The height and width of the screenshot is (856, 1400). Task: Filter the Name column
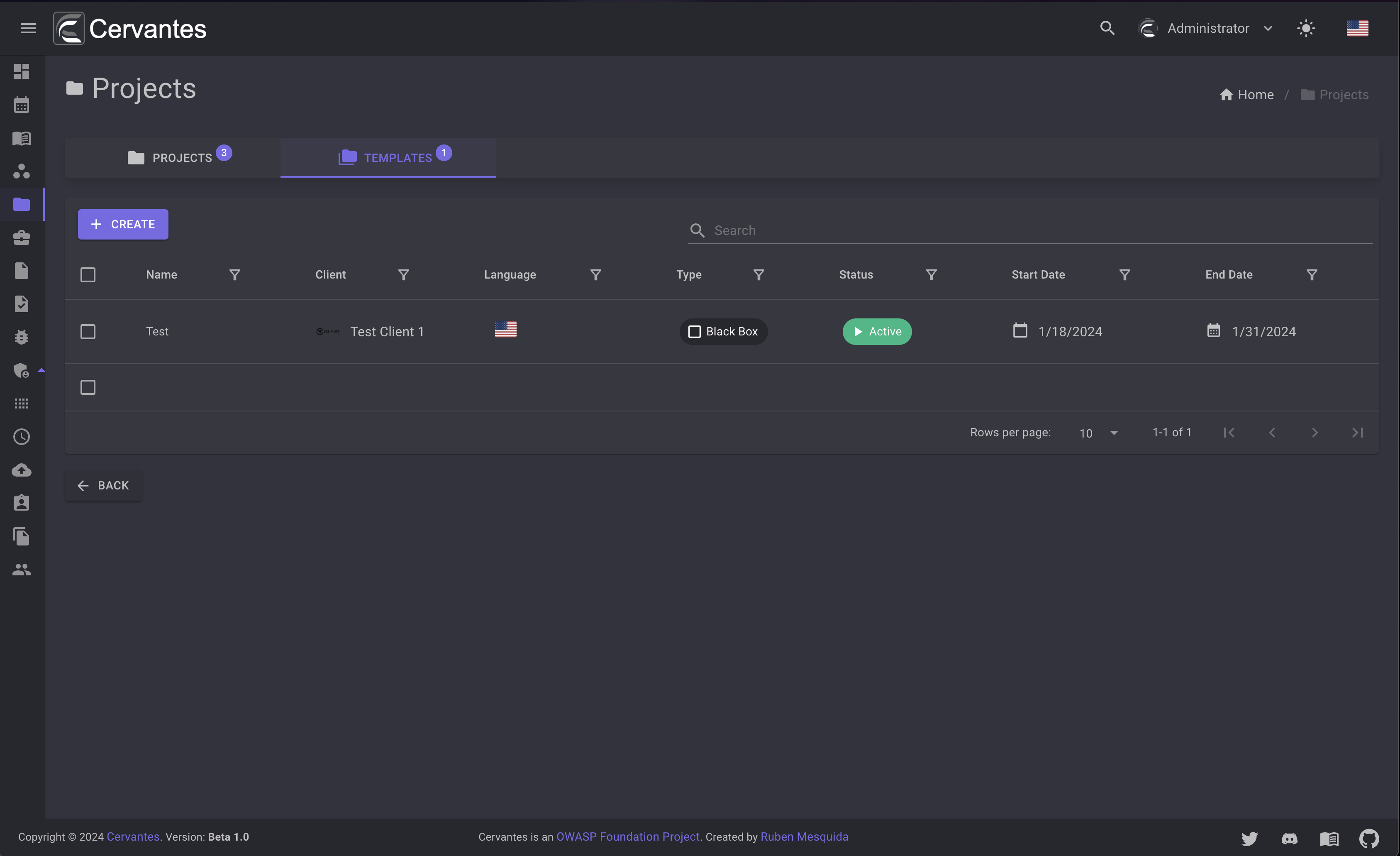[235, 275]
